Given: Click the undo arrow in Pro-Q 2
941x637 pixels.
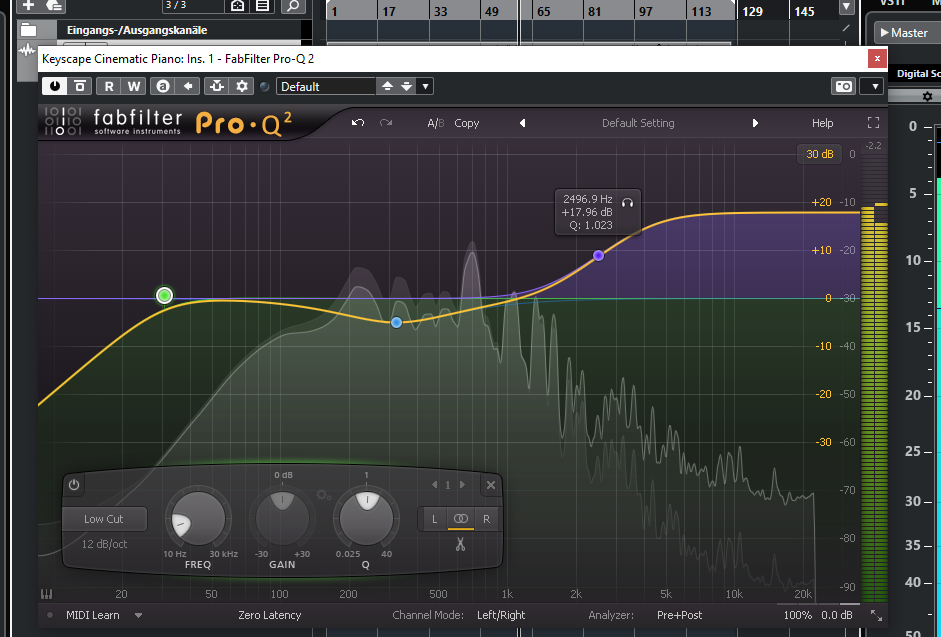Looking at the screenshot, I should (x=358, y=123).
